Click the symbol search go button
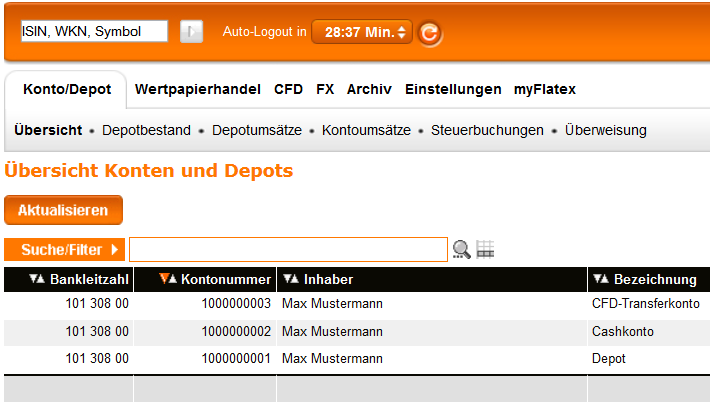The image size is (710, 406). (191, 32)
